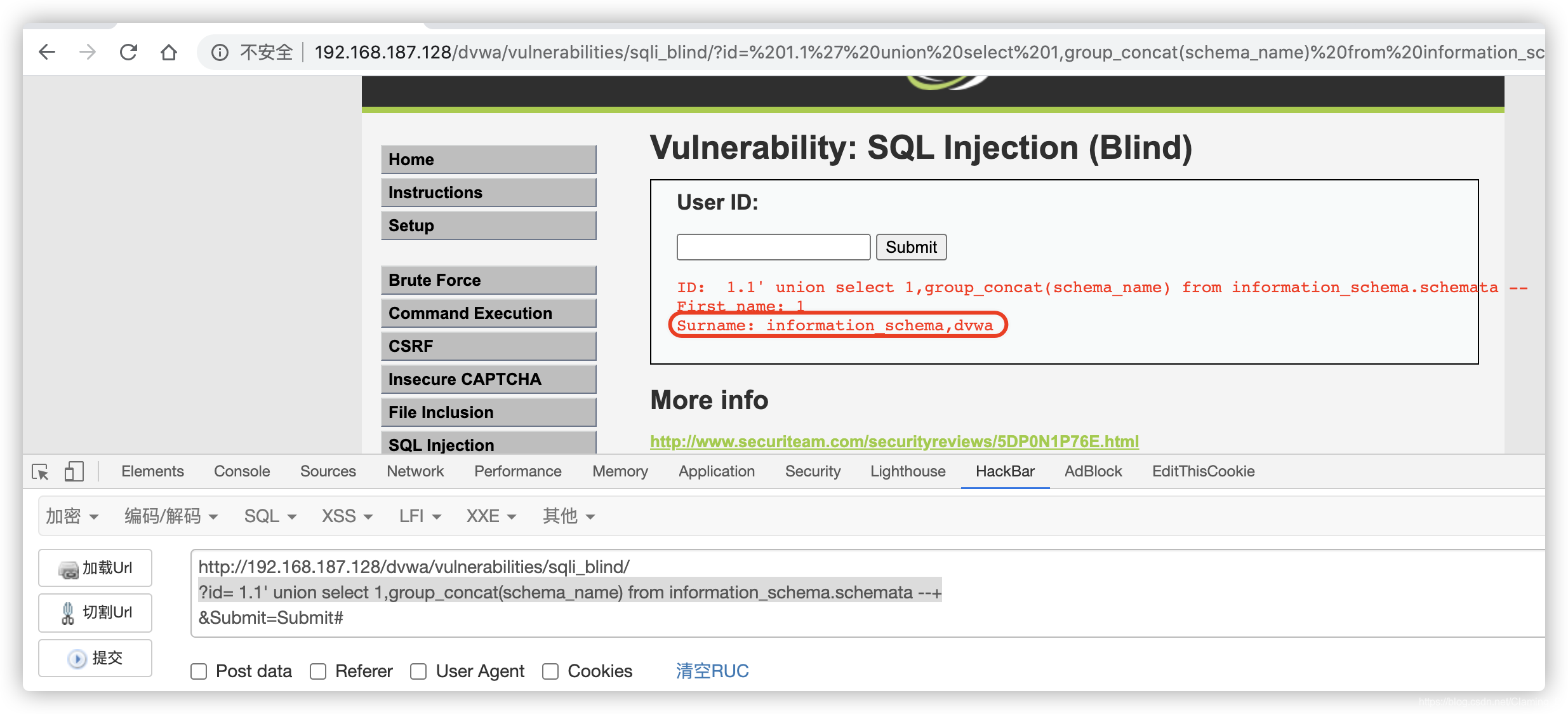Switch to the Network tab
This screenshot has height=714, width=1568.
coord(415,471)
